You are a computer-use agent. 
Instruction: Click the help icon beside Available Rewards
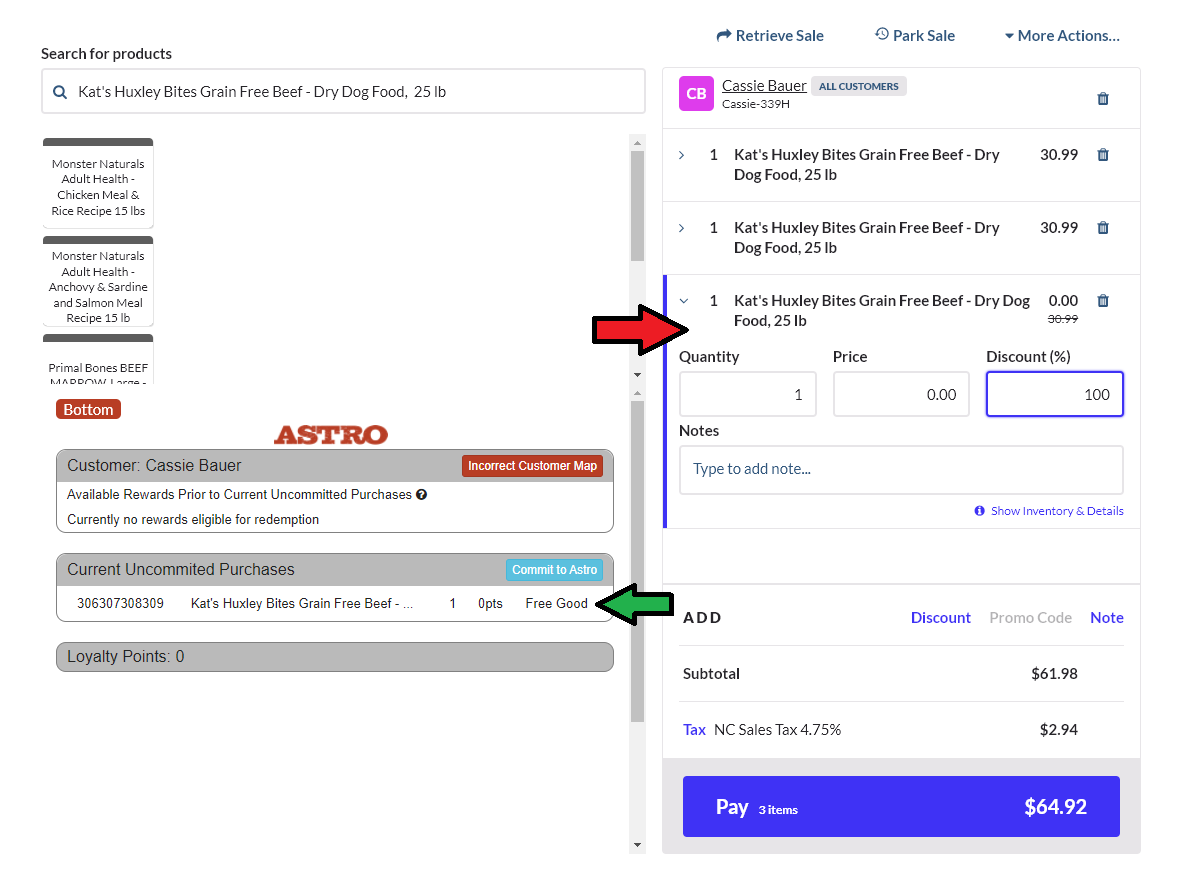coord(421,494)
